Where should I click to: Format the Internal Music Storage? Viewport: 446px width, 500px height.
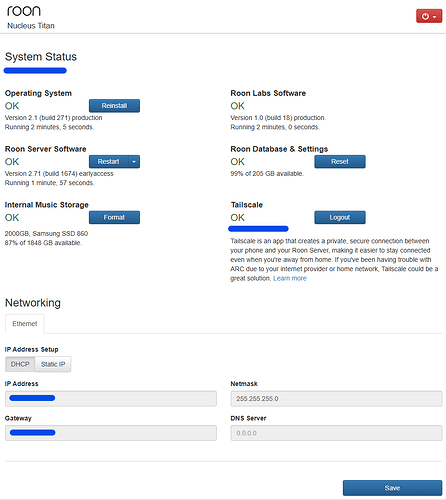click(114, 217)
